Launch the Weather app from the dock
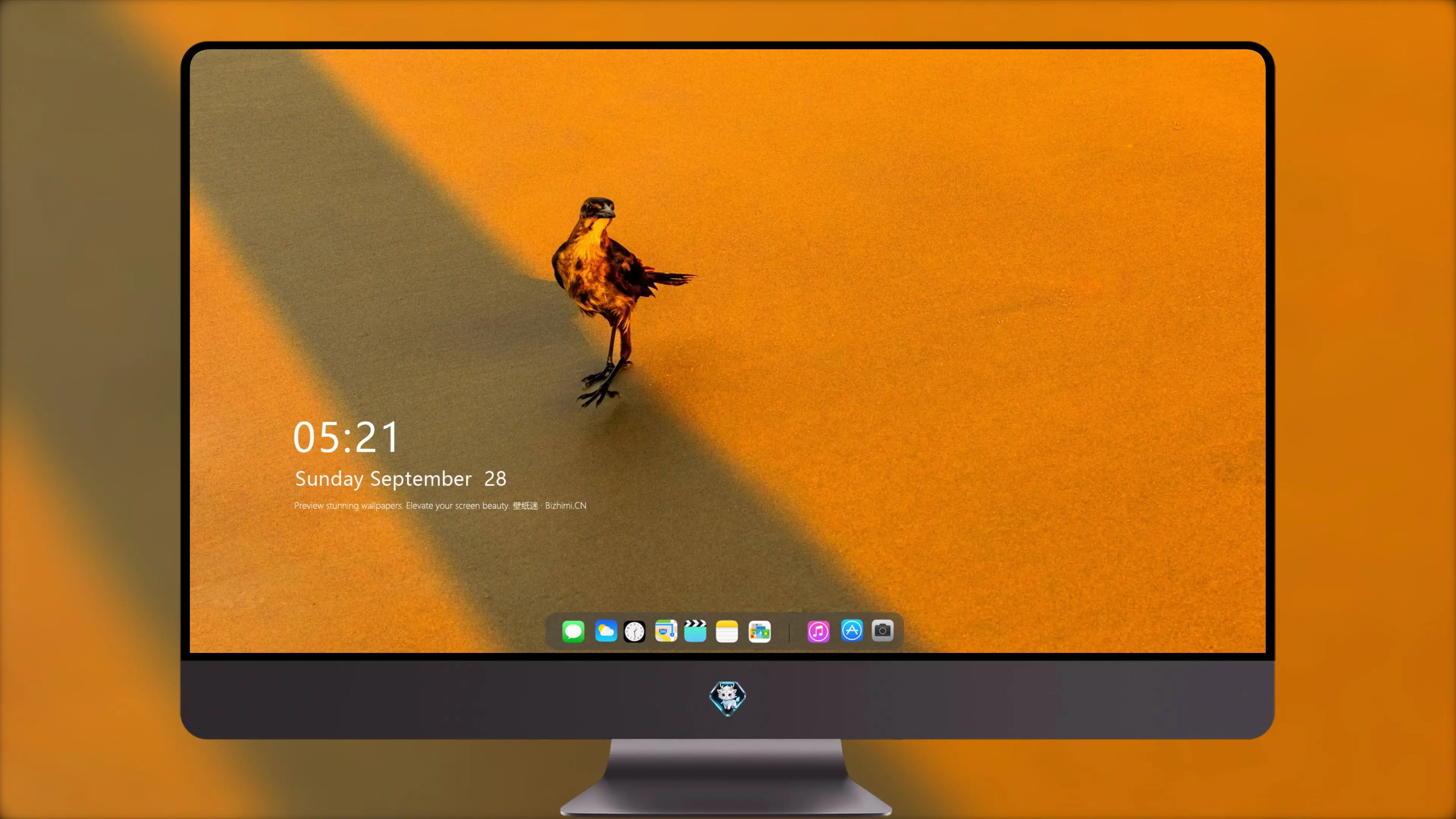This screenshot has height=819, width=1456. [606, 631]
